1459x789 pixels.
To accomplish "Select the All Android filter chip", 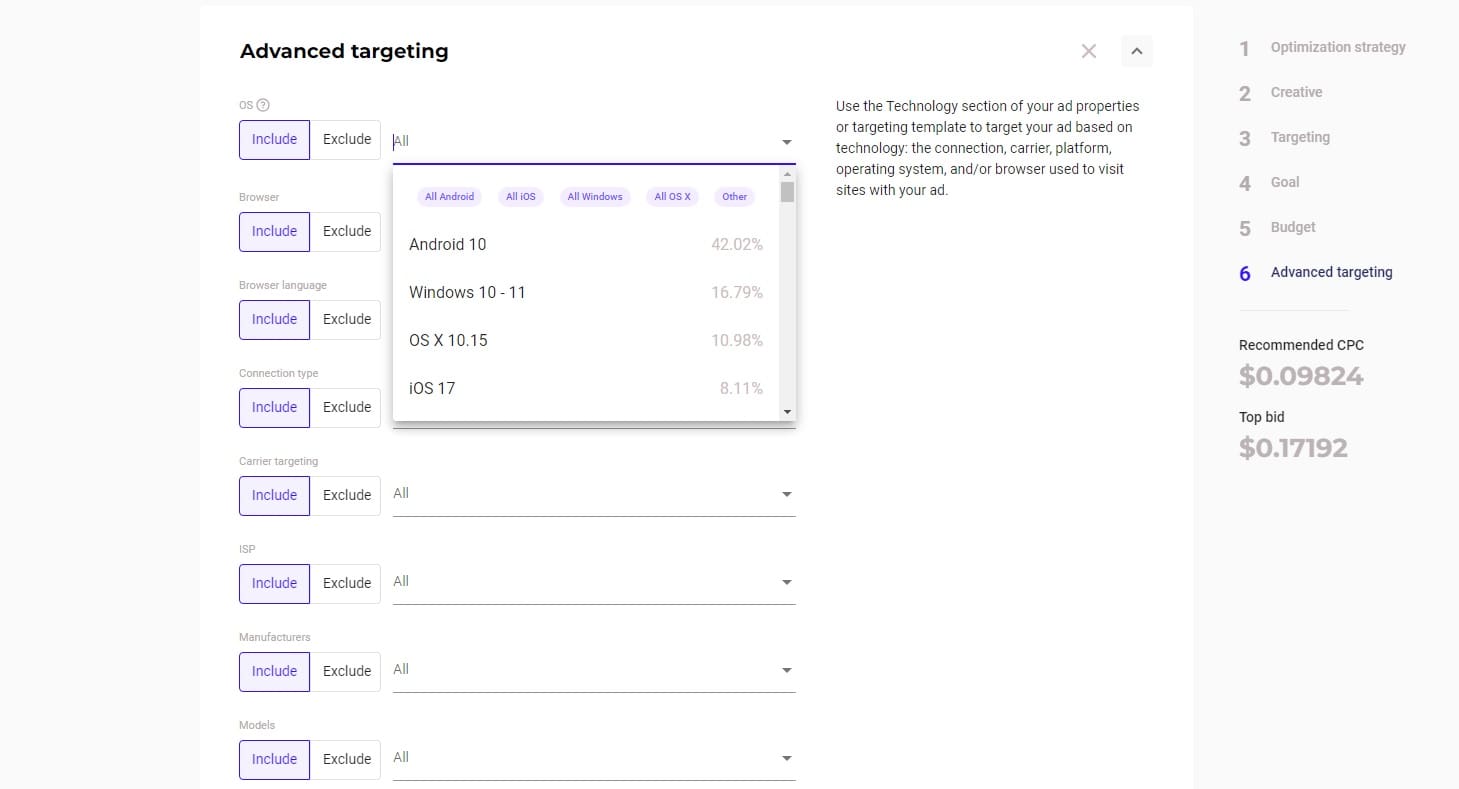I will [449, 196].
